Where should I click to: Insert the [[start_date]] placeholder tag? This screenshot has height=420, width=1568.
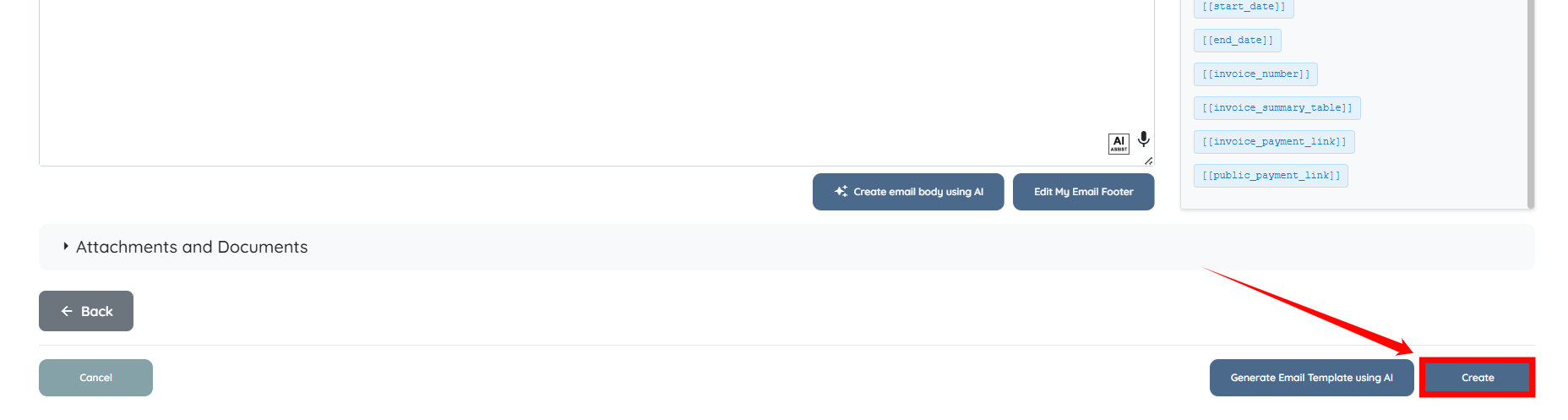(x=1243, y=7)
